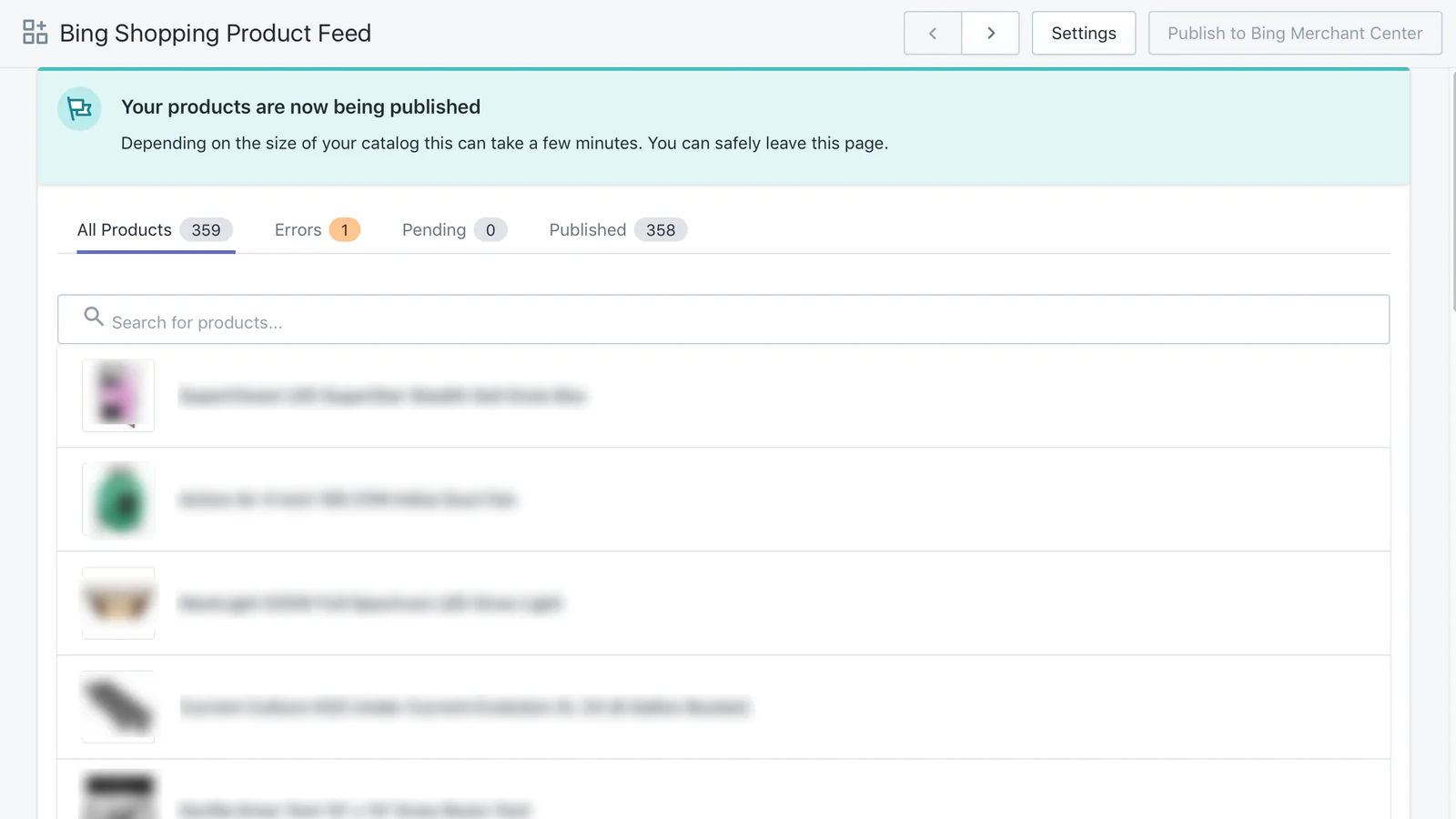
Task: Select the green product thumbnail in second row
Action: pyautogui.click(x=118, y=500)
